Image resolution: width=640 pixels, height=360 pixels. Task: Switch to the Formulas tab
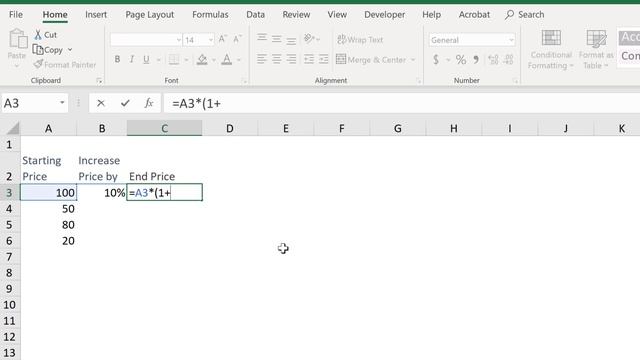click(210, 15)
